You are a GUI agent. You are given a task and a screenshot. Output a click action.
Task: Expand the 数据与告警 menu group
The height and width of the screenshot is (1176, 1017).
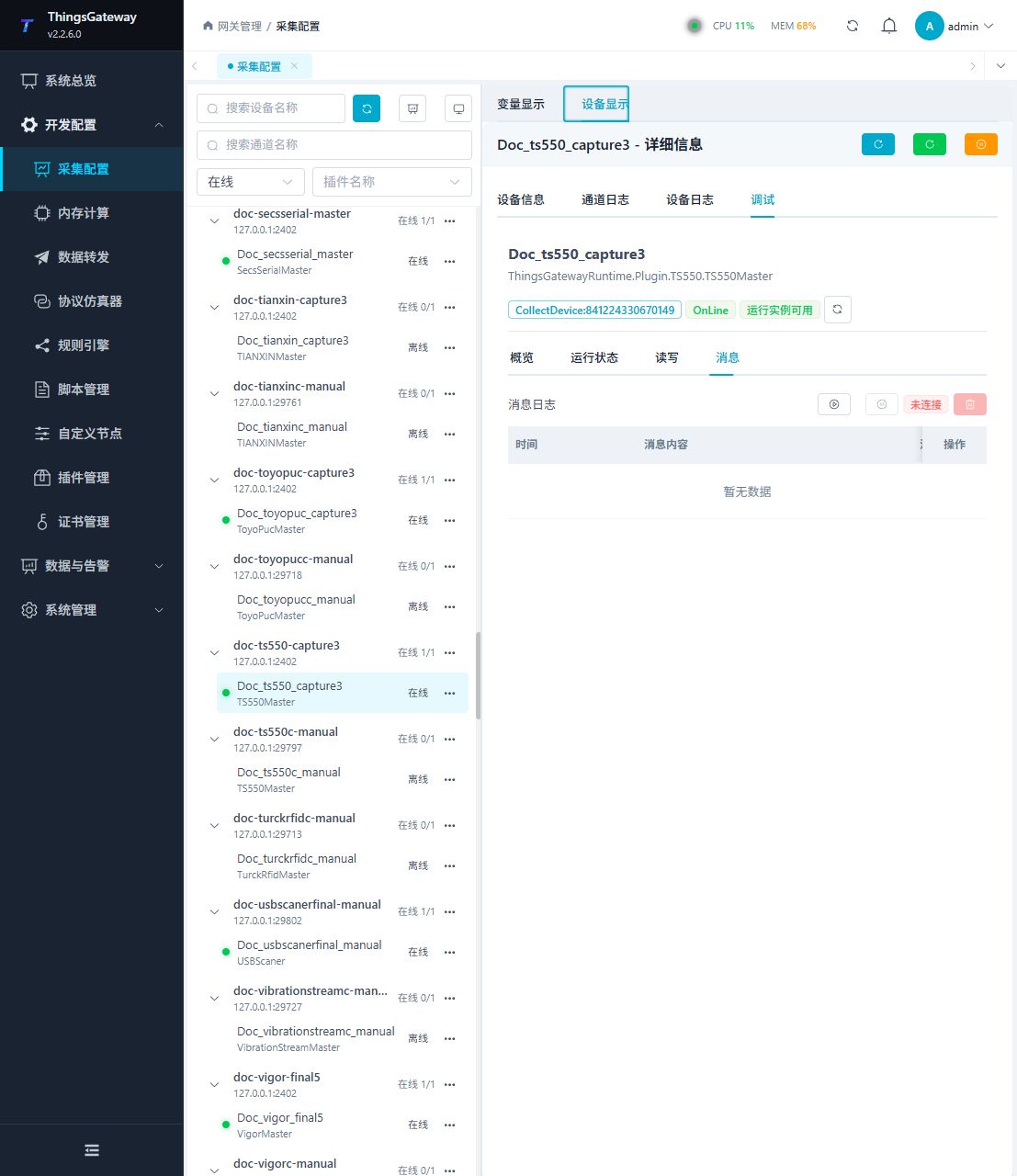pos(92,566)
